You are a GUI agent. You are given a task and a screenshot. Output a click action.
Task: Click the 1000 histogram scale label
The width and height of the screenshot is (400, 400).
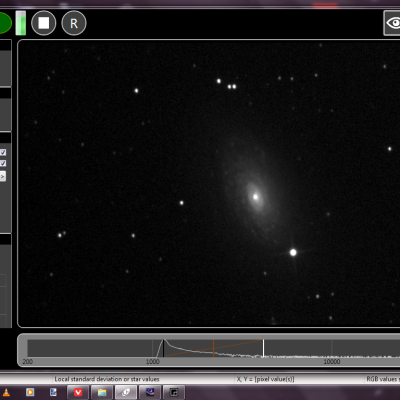click(153, 362)
